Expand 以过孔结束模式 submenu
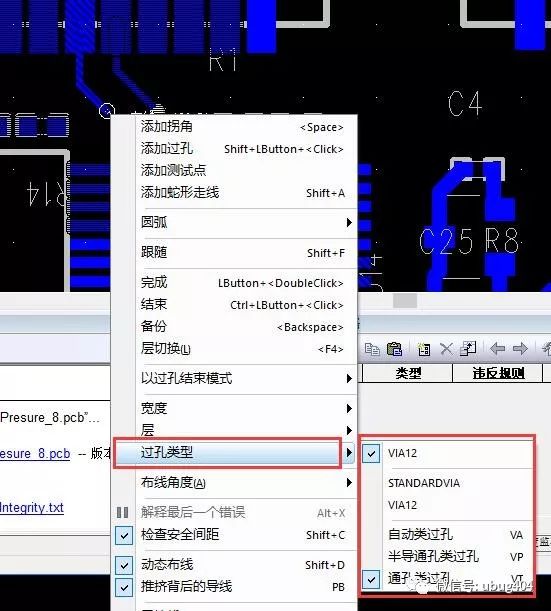Viewport: 551px width, 611px height. click(x=246, y=378)
